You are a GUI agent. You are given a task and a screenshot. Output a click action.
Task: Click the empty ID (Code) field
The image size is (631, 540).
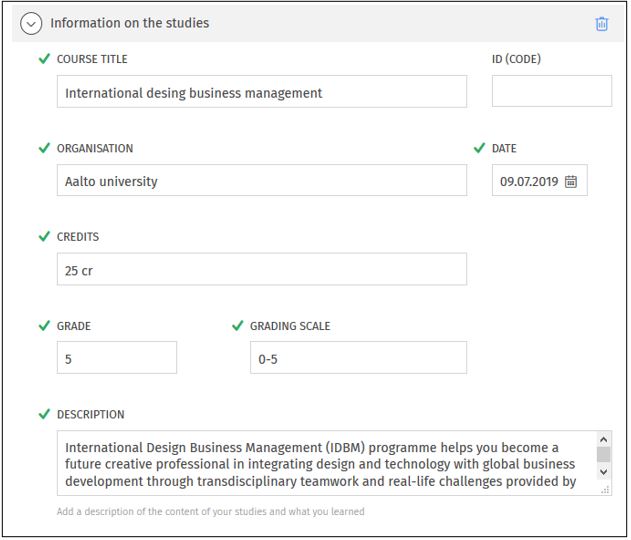pos(551,91)
